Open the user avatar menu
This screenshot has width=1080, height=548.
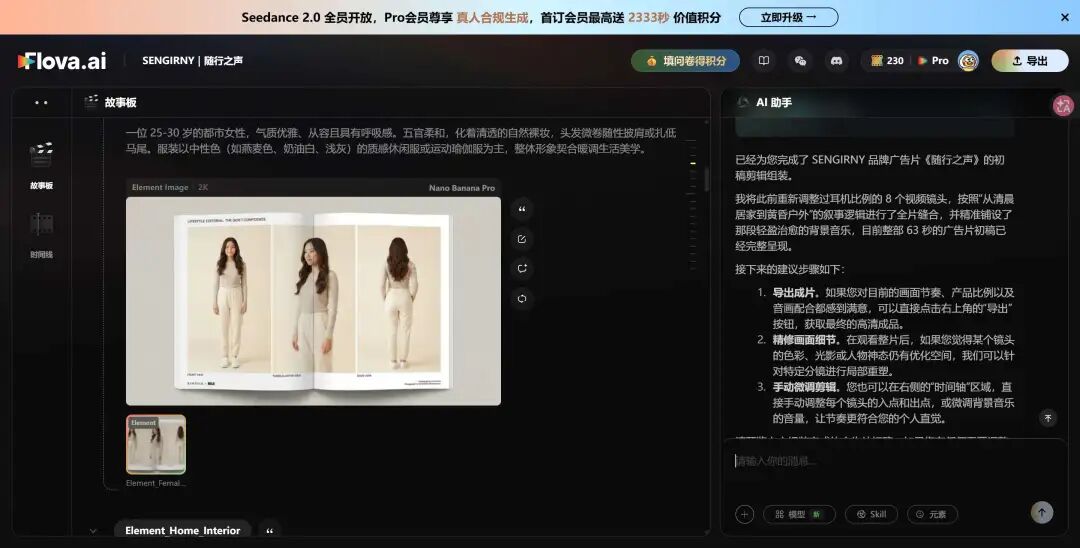(x=968, y=61)
